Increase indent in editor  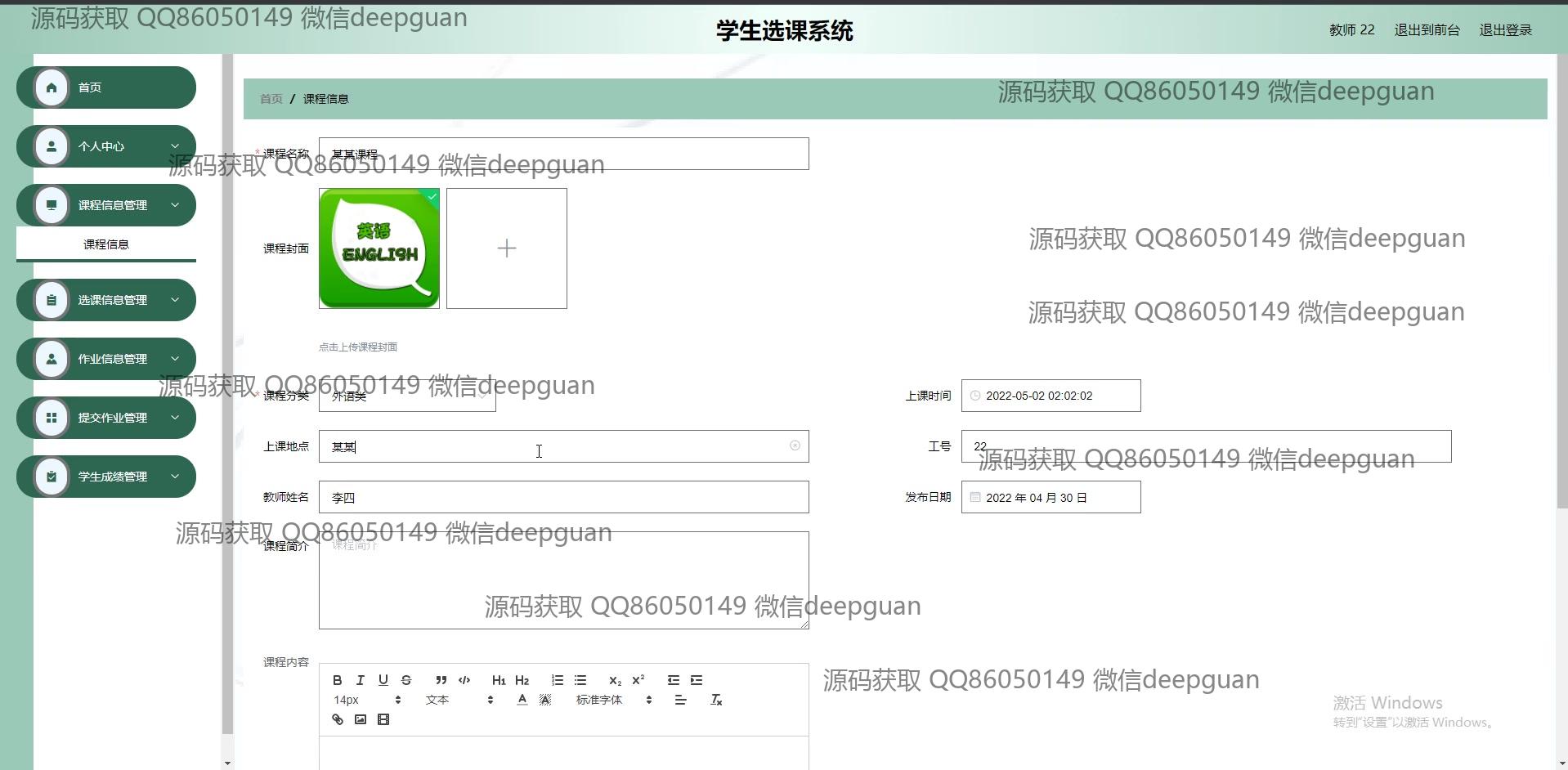pyautogui.click(x=697, y=680)
